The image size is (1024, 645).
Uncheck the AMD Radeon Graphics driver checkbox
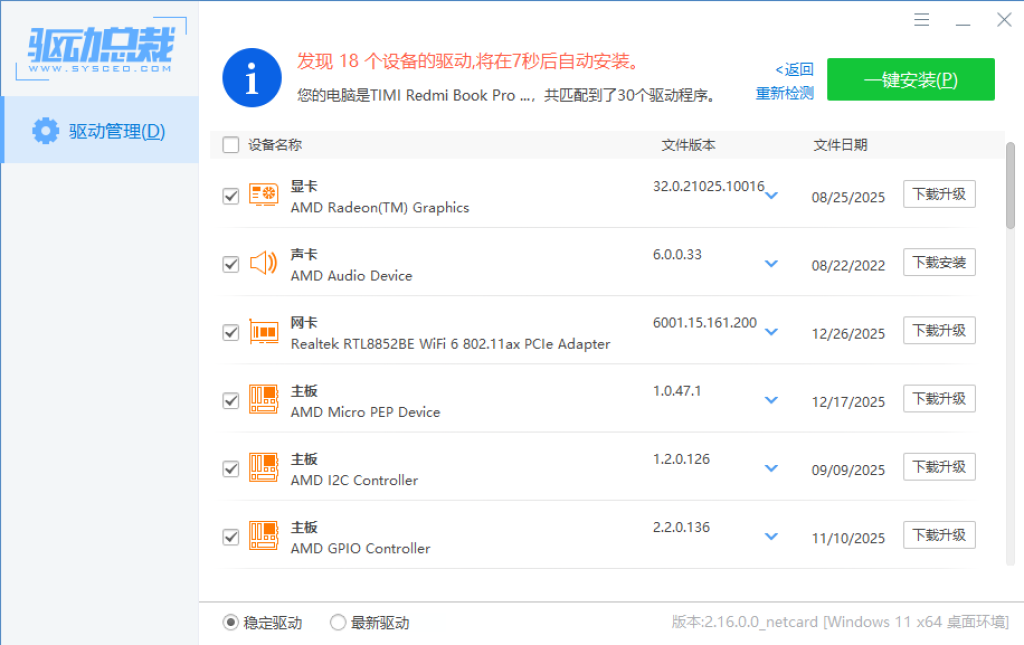point(230,195)
